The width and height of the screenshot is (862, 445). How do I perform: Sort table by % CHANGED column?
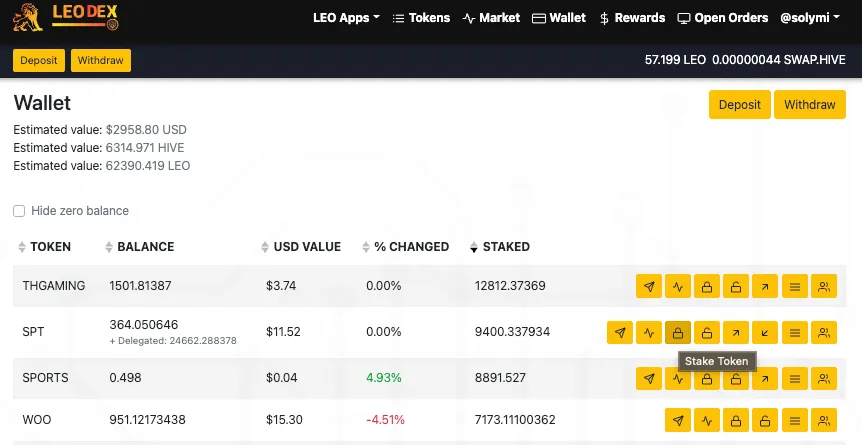click(406, 247)
